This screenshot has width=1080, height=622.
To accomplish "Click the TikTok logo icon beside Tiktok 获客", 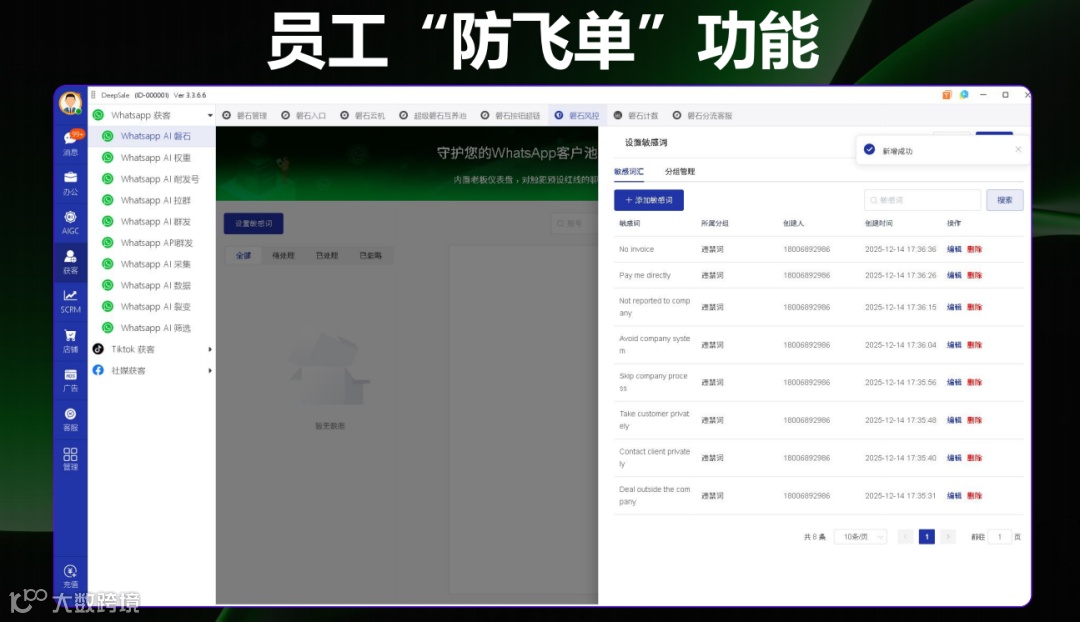I will click(x=98, y=349).
